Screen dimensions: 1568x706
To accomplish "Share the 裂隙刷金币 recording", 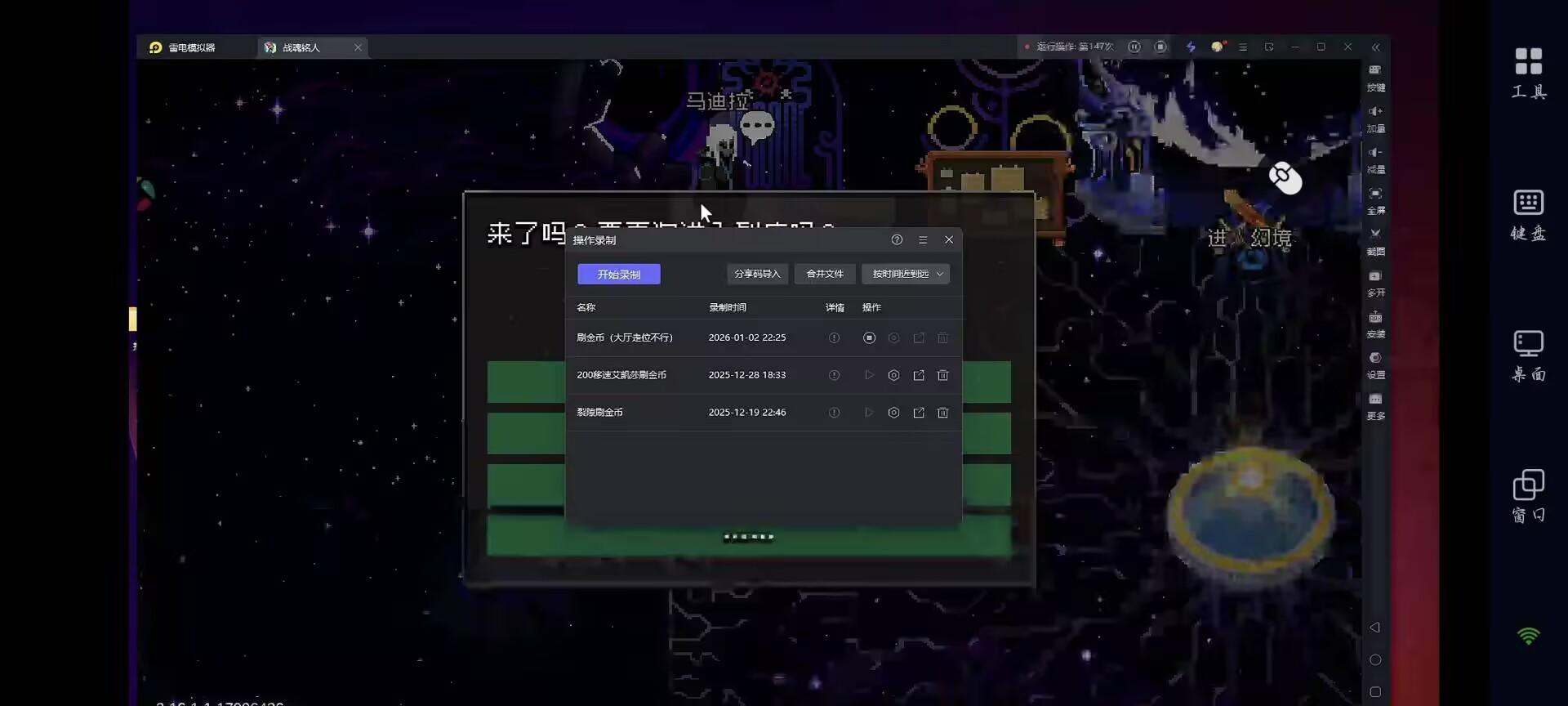I will [919, 413].
